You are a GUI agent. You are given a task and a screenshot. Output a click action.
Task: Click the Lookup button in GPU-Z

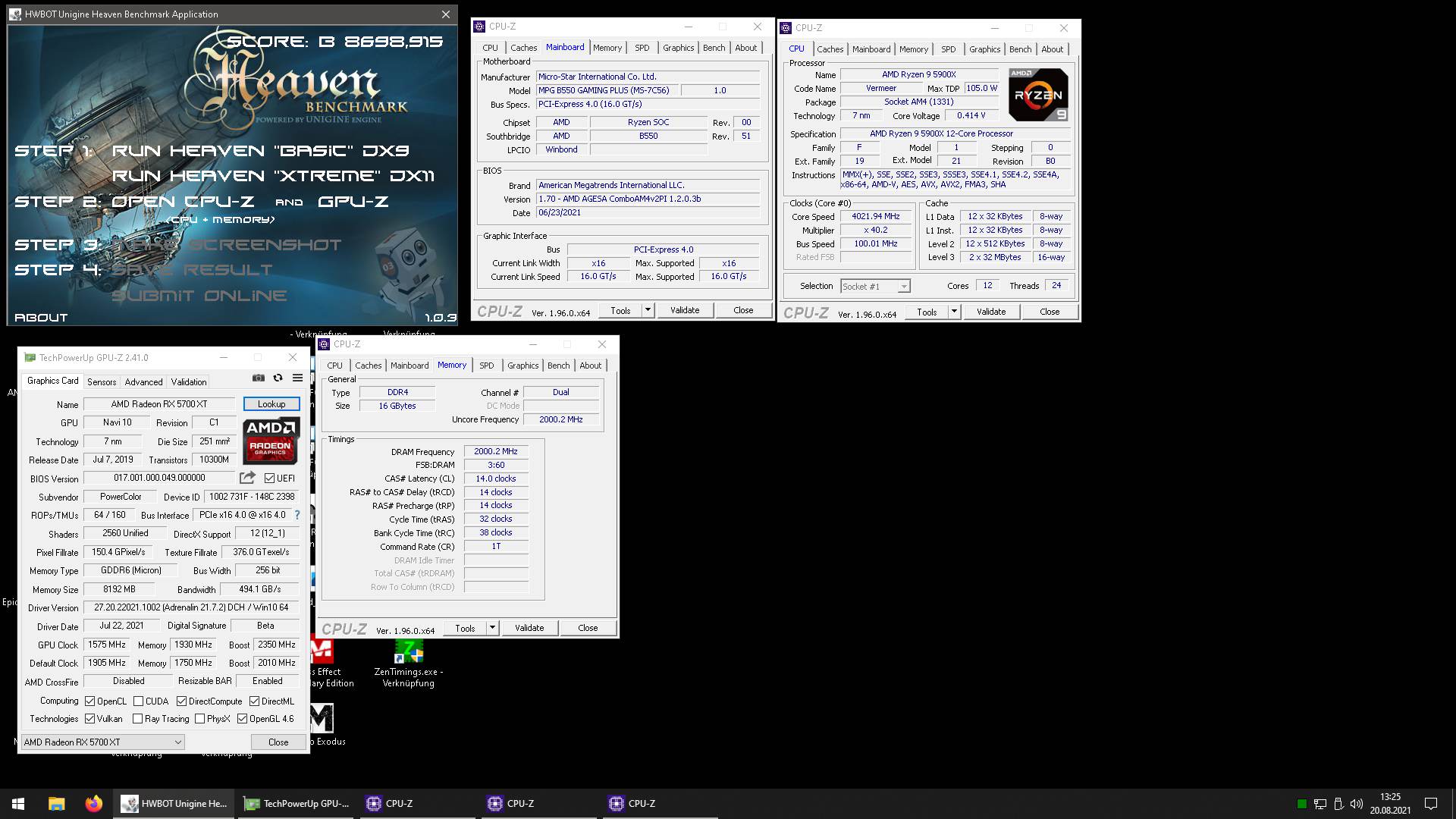click(271, 404)
